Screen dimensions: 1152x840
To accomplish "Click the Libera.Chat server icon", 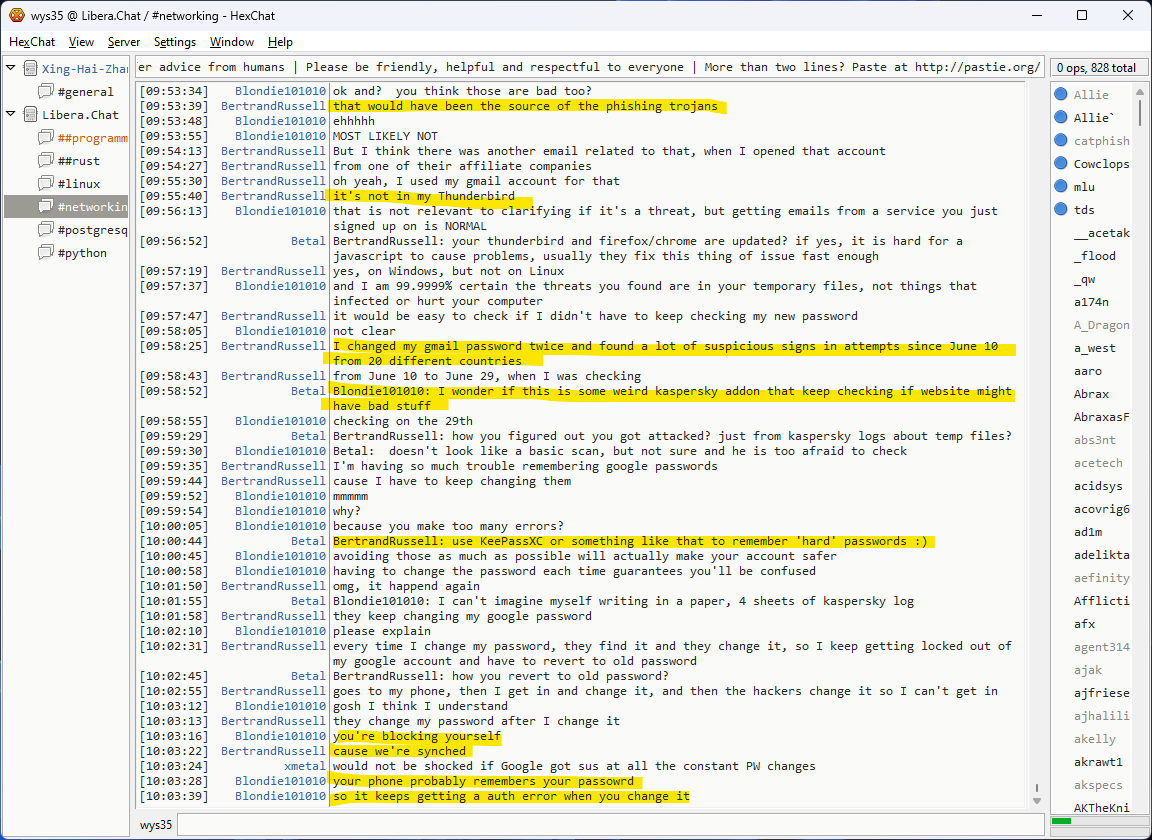I will click(x=30, y=115).
